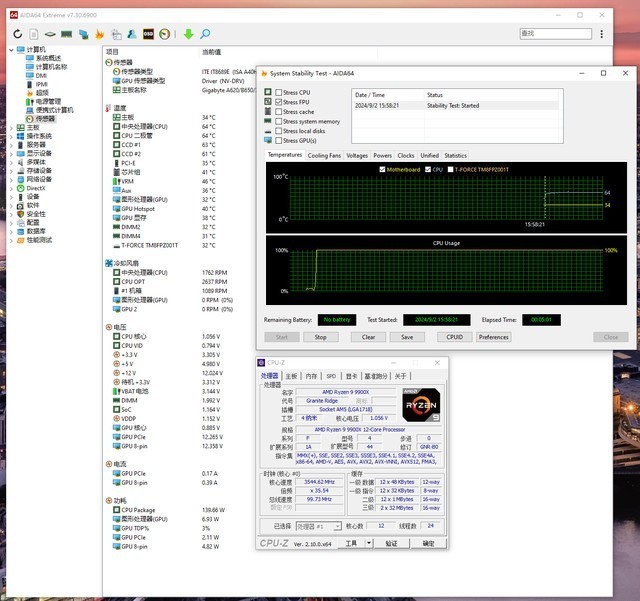Open the CPU-Z 工具 dropdown arrow
640x601 pixels.
[x=369, y=543]
